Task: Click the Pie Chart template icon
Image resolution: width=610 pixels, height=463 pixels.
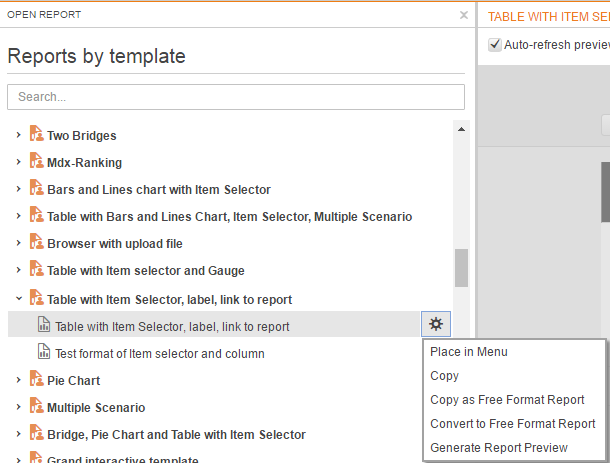Action: click(36, 378)
